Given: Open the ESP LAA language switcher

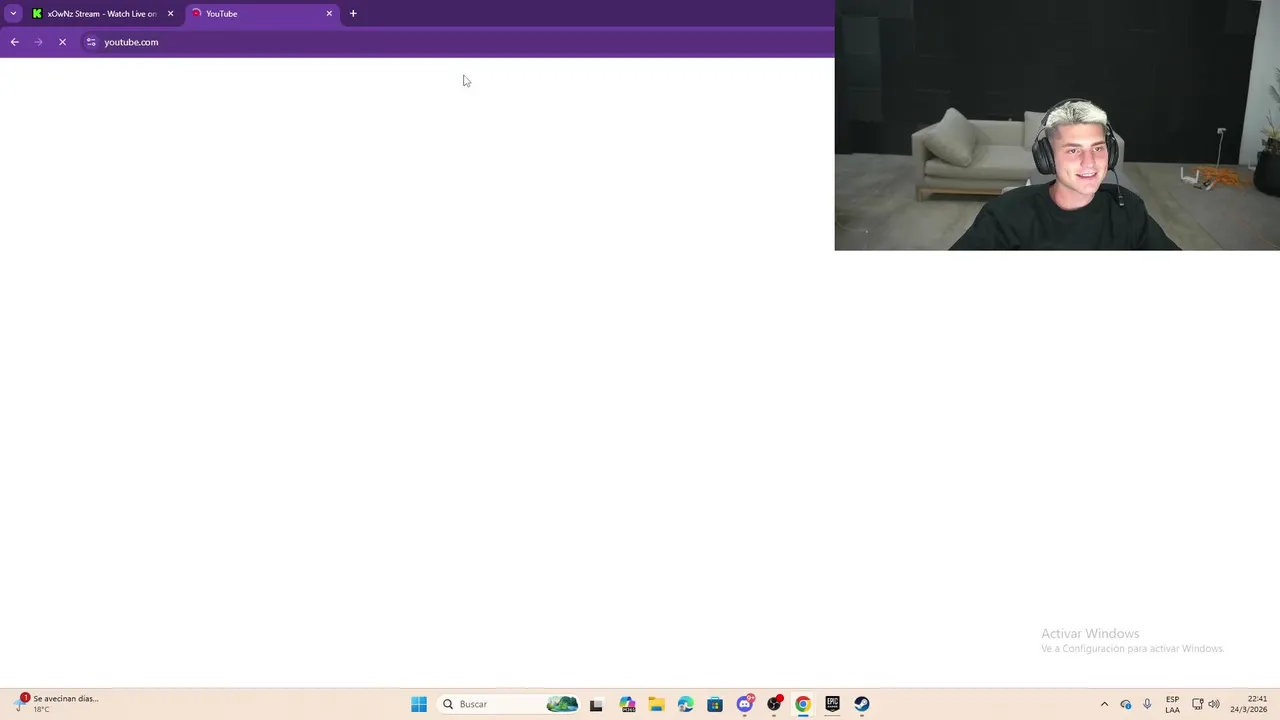Looking at the screenshot, I should pyautogui.click(x=1172, y=704).
